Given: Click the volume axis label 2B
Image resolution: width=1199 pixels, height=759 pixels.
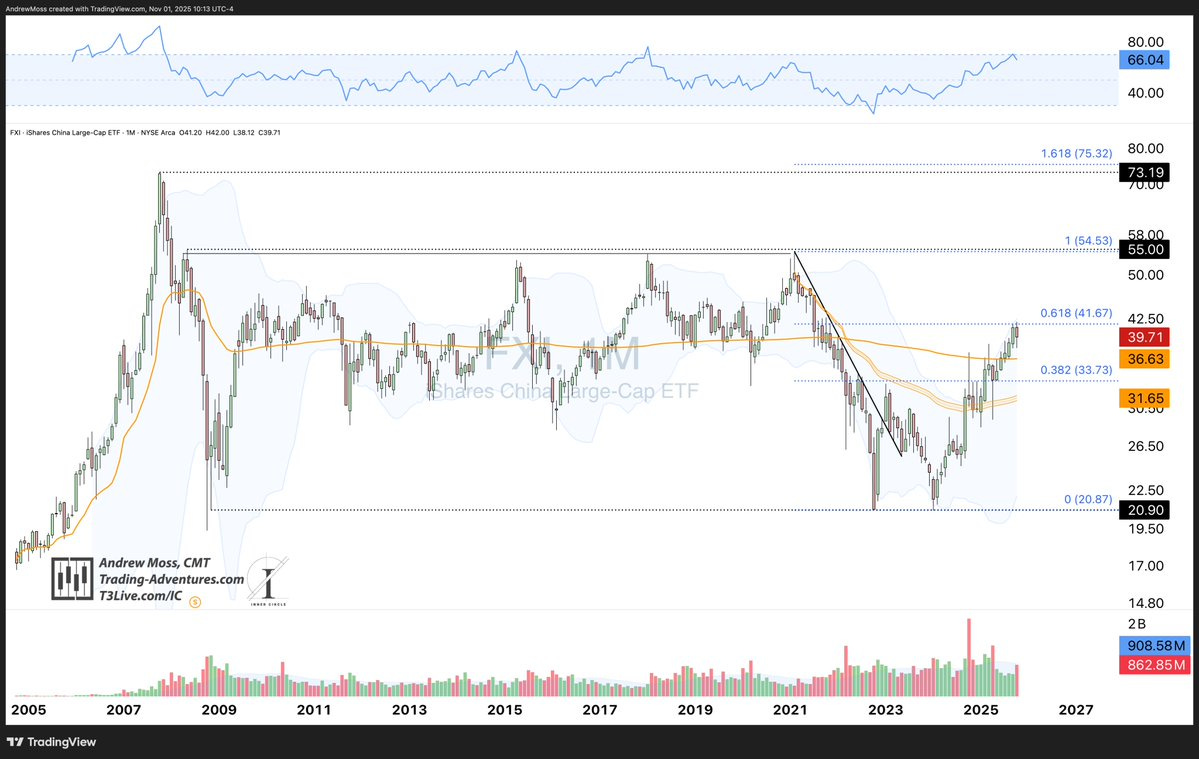Looking at the screenshot, I should (1137, 624).
